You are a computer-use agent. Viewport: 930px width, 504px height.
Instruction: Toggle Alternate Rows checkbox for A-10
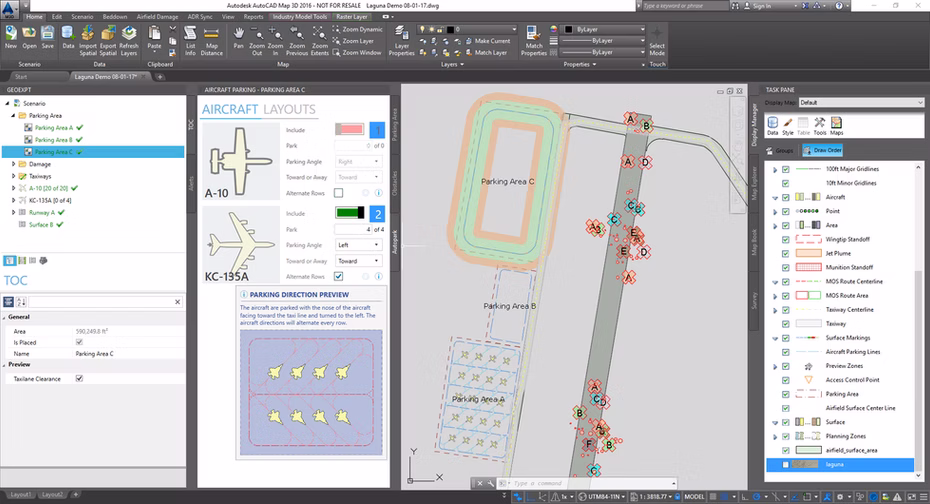tap(338, 193)
